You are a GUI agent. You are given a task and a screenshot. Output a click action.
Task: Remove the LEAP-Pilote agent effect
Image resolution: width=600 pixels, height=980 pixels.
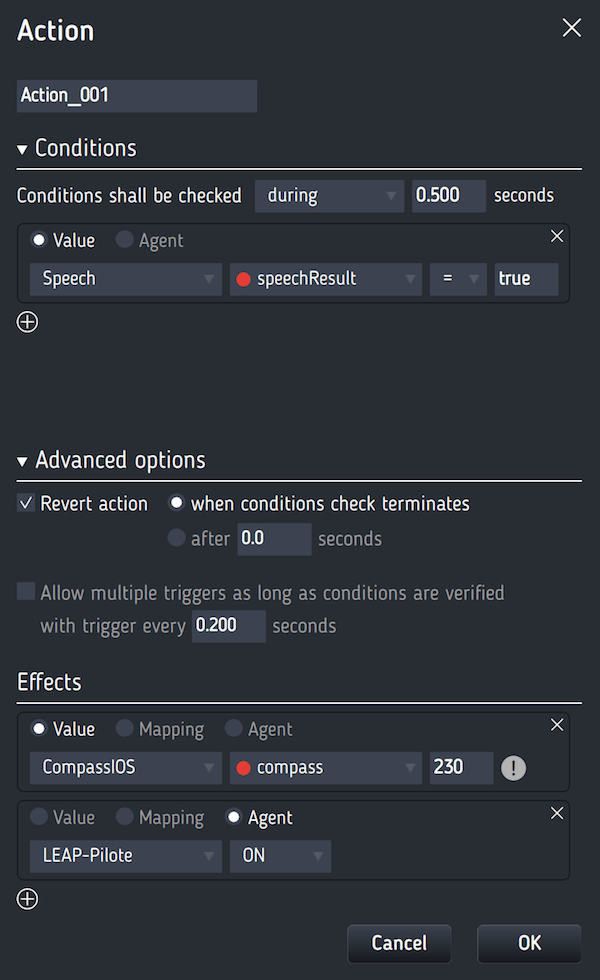coord(557,813)
